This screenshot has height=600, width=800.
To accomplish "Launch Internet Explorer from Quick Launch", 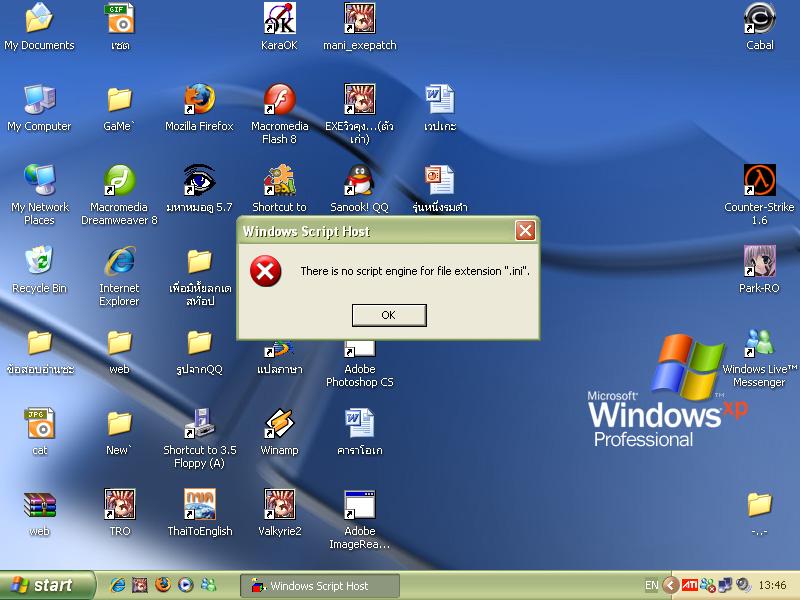I will click(x=118, y=585).
